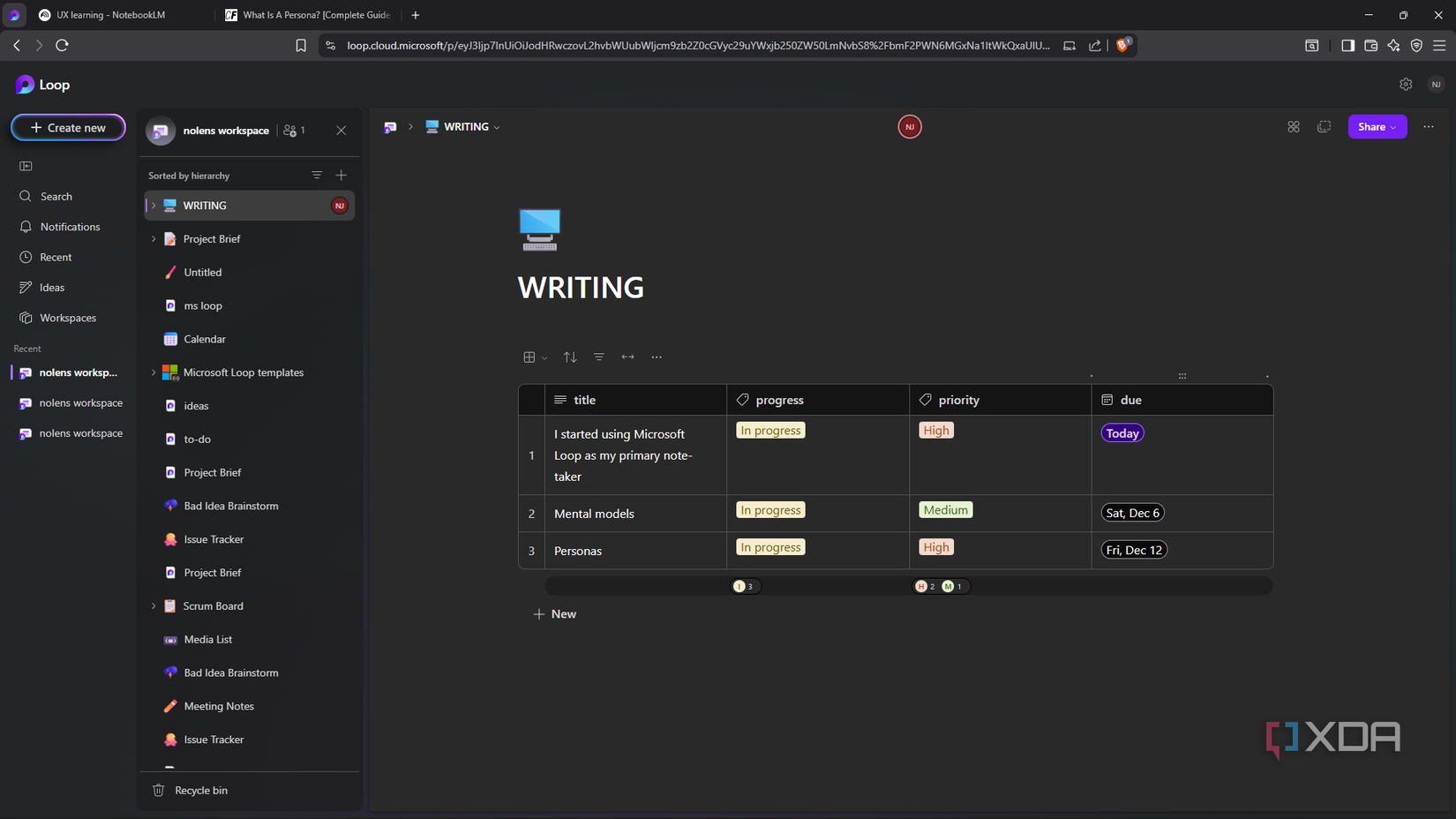Click the In progress label for Personas
Screen dimensions: 1456x819
[x=769, y=546]
